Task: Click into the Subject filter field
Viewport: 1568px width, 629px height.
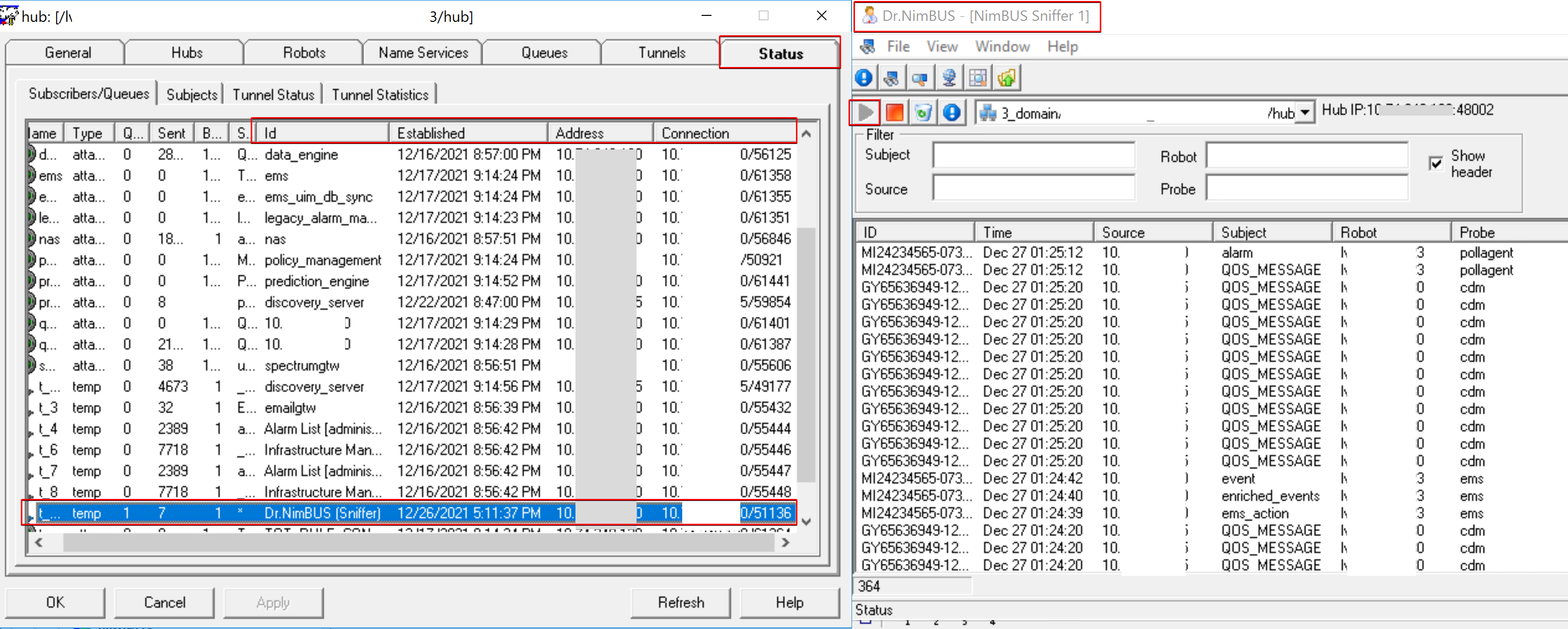Action: click(1033, 155)
